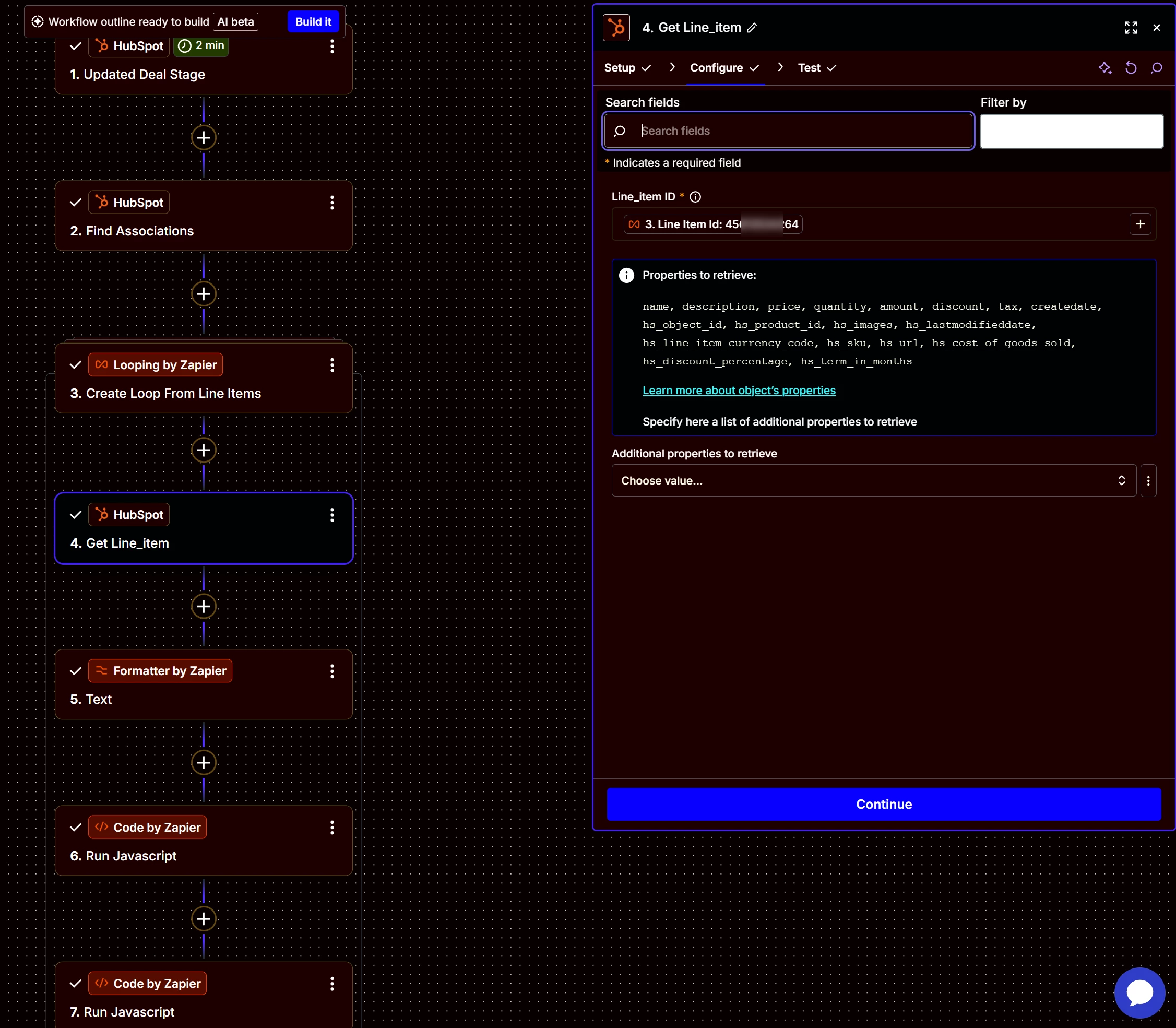This screenshot has width=1176, height=1028.
Task: Expand the editor panel to full screen
Action: pos(1130,28)
